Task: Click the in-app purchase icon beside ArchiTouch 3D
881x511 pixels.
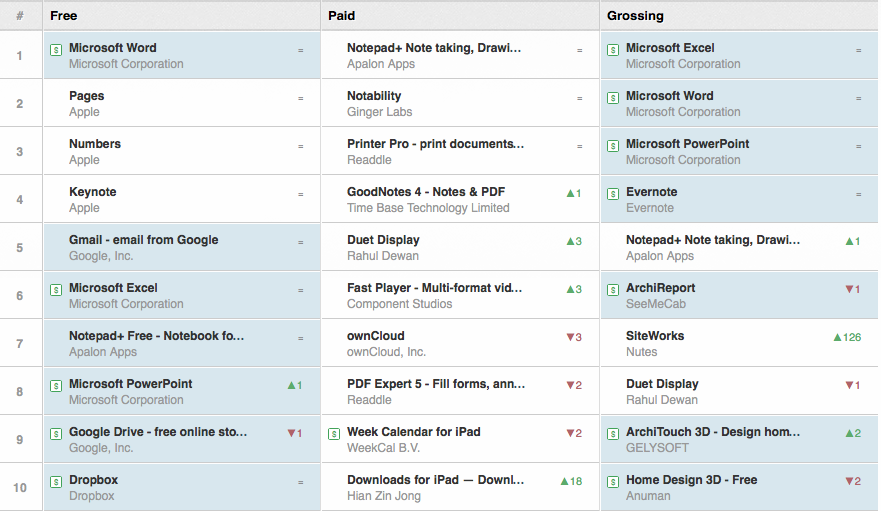Action: tap(613, 434)
